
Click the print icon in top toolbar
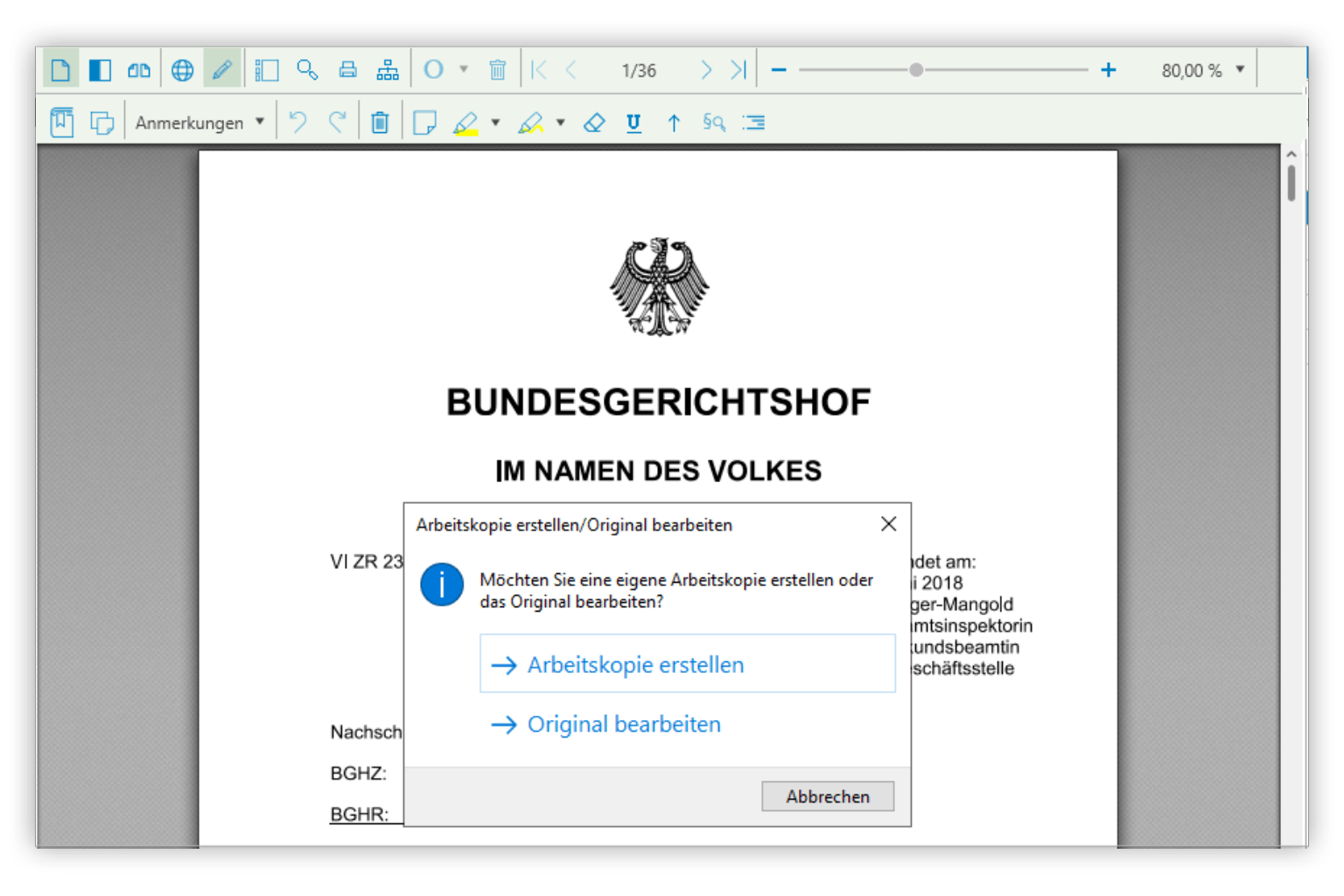tap(347, 70)
